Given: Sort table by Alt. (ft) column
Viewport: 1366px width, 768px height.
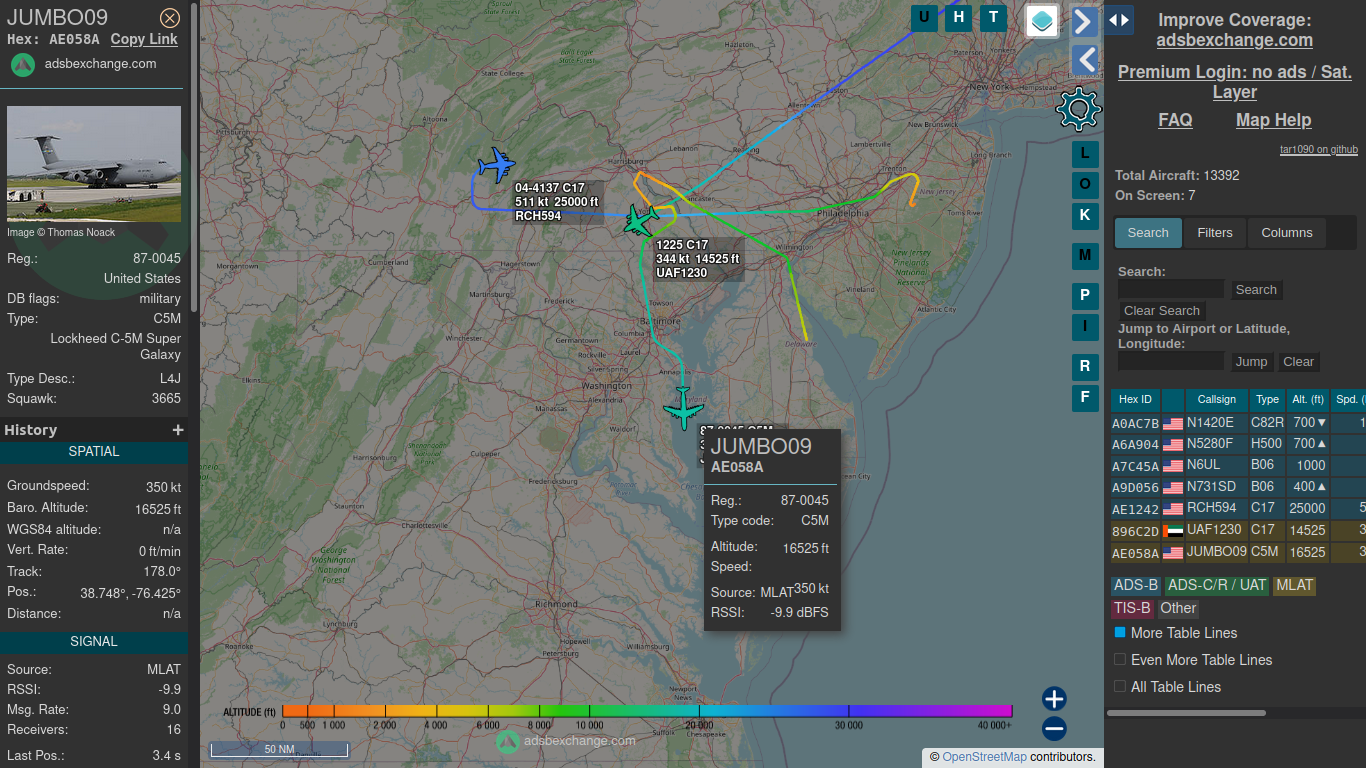Looking at the screenshot, I should [x=1308, y=400].
